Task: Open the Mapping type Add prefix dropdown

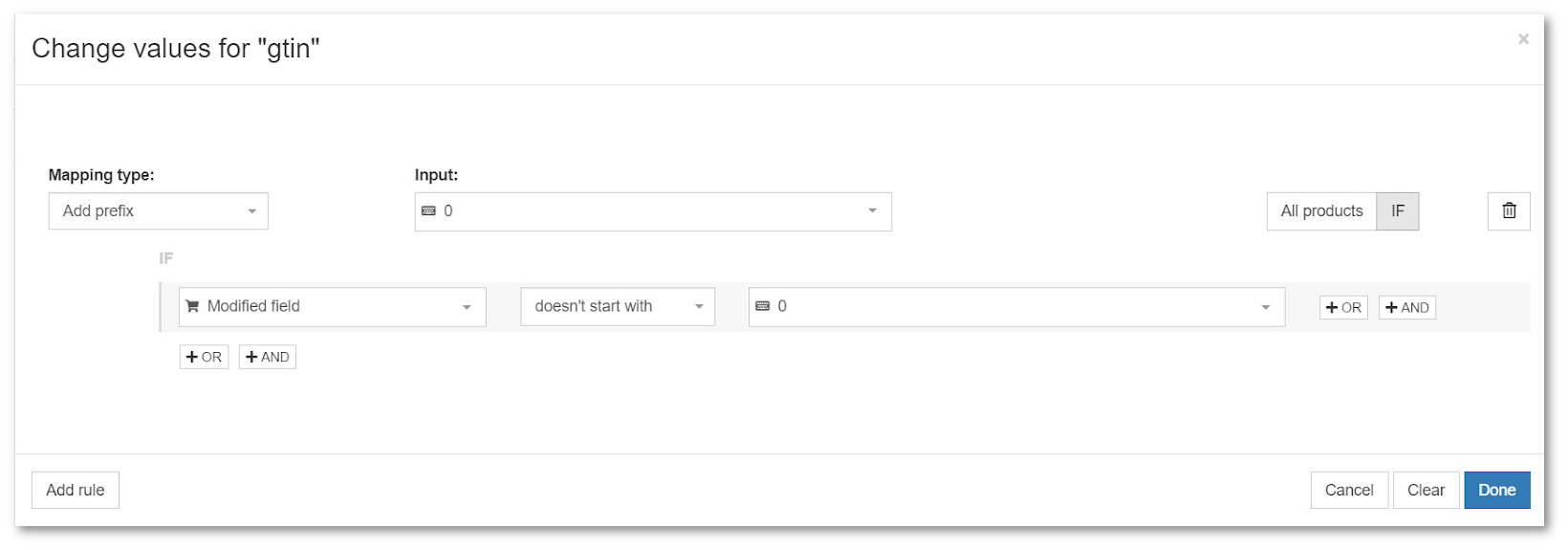Action: click(x=159, y=211)
